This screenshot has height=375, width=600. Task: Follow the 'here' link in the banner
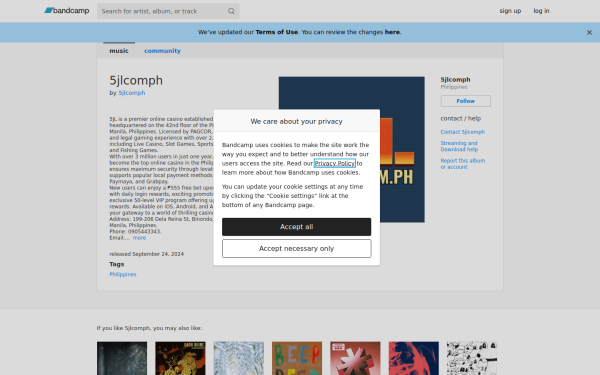(392, 32)
